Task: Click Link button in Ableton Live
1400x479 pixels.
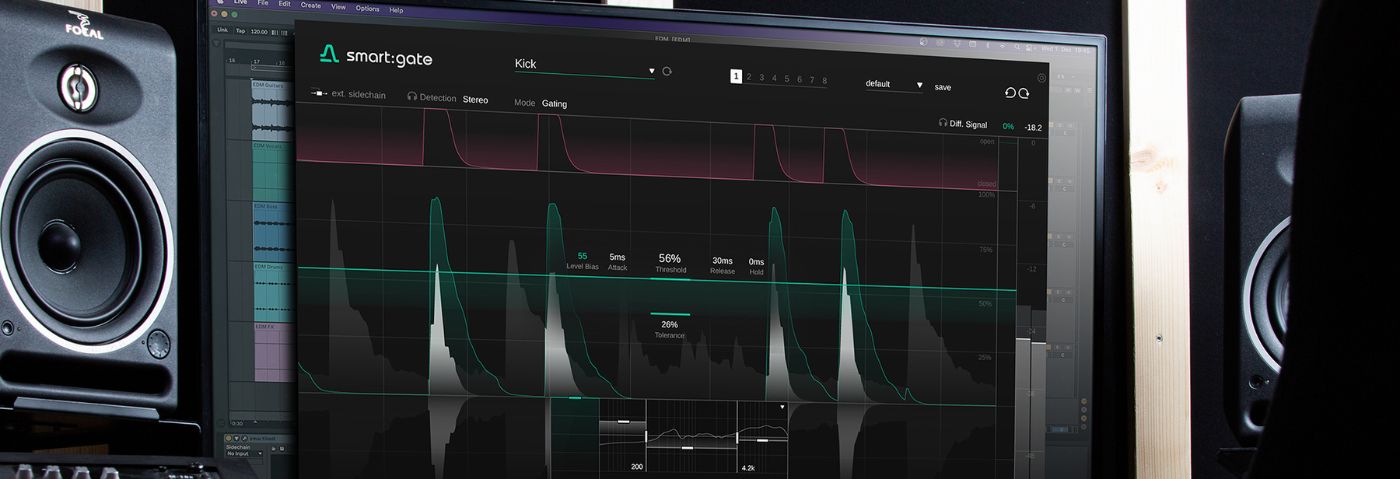Action: 223,30
